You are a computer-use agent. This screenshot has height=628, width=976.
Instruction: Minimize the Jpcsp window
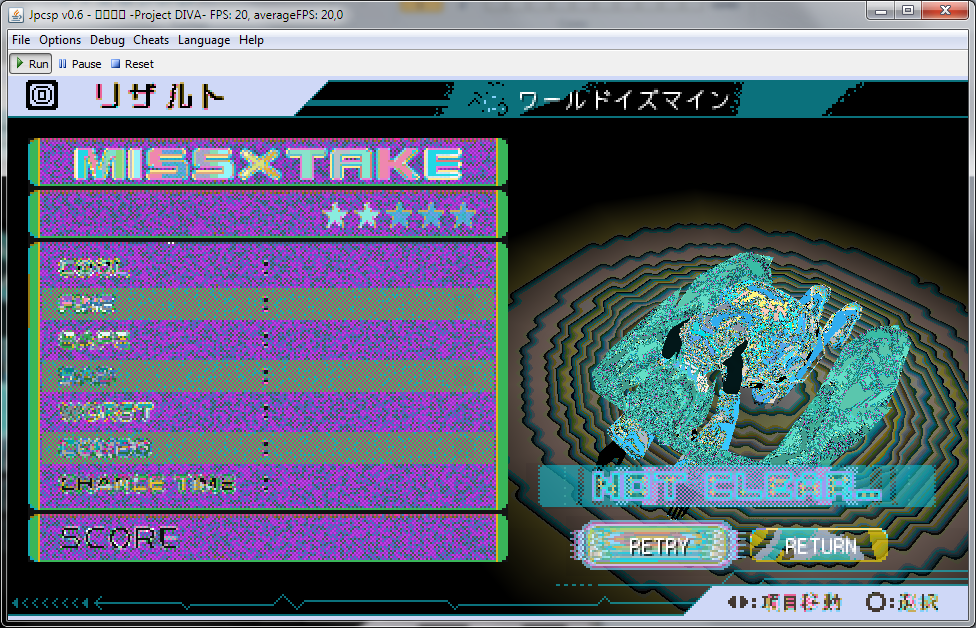point(881,11)
